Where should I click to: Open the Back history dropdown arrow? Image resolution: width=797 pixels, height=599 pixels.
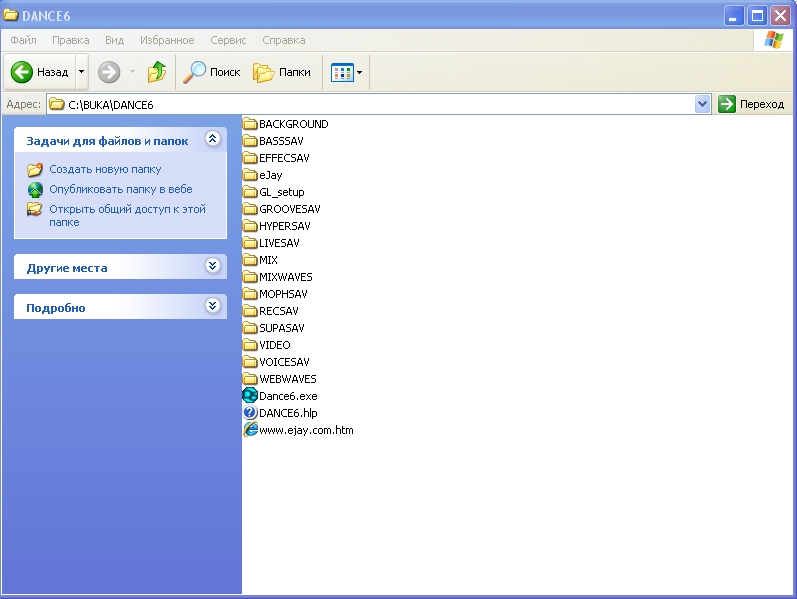pyautogui.click(x=81, y=72)
